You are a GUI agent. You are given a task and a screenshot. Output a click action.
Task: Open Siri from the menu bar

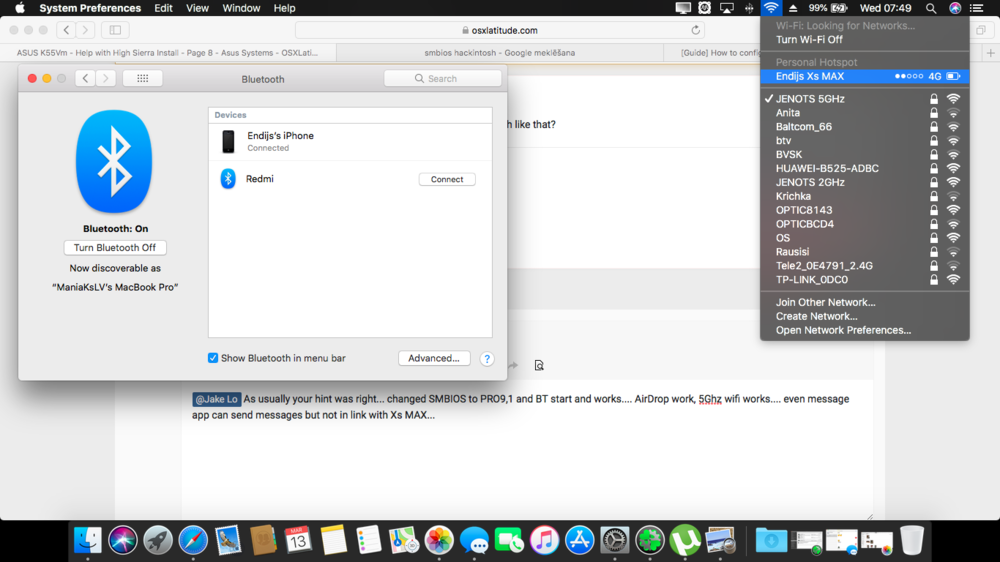[x=955, y=8]
